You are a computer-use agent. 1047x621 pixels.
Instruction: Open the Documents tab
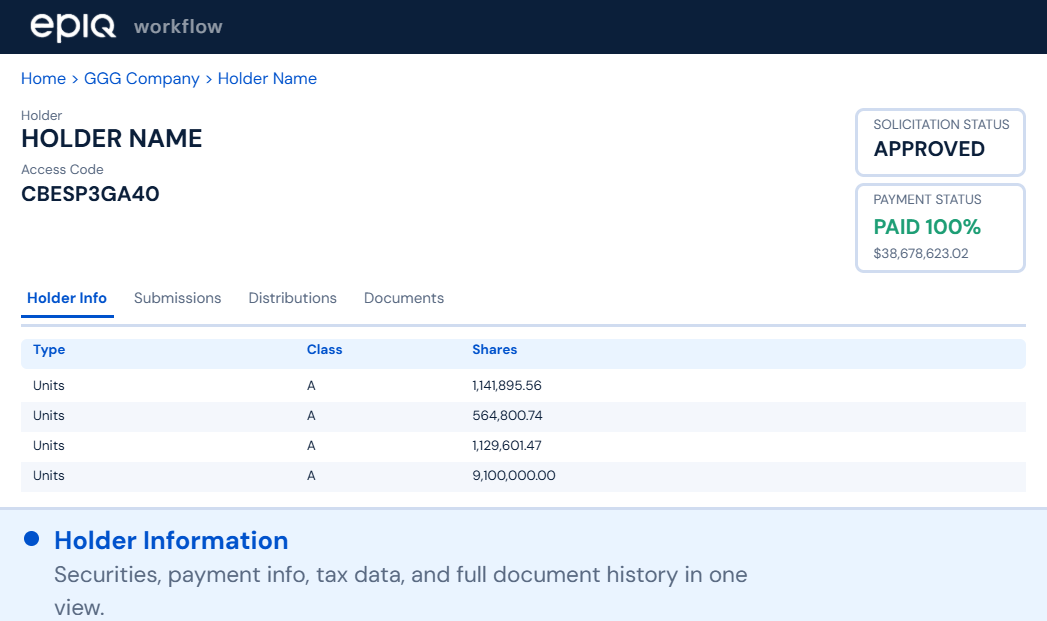coord(404,298)
